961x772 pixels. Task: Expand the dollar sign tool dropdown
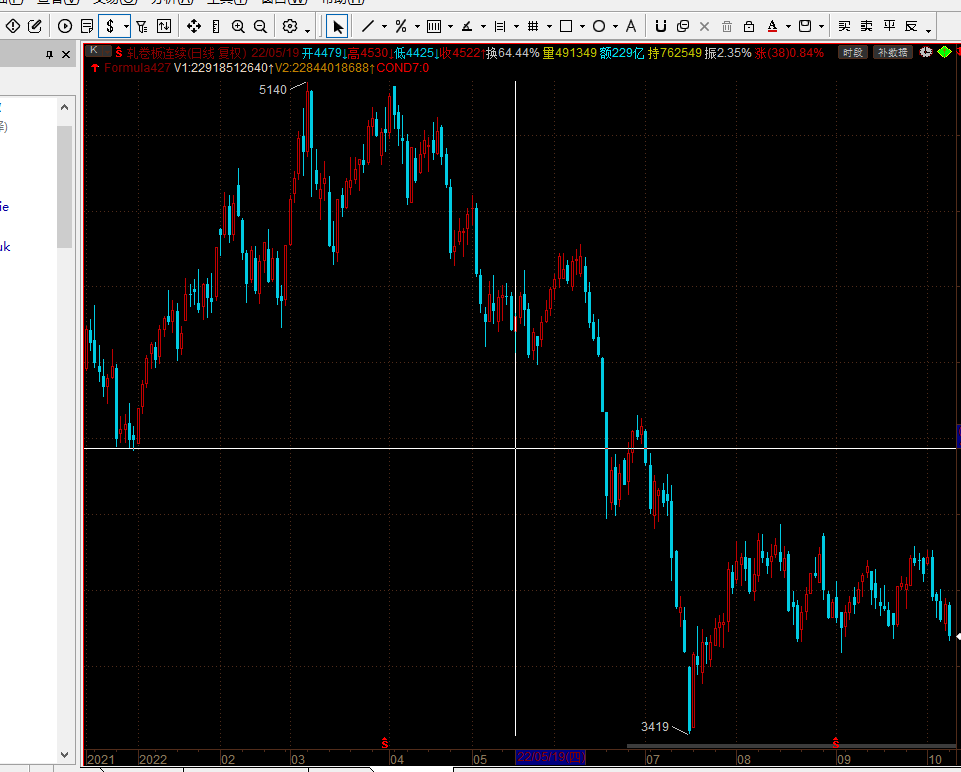pyautogui.click(x=126, y=26)
